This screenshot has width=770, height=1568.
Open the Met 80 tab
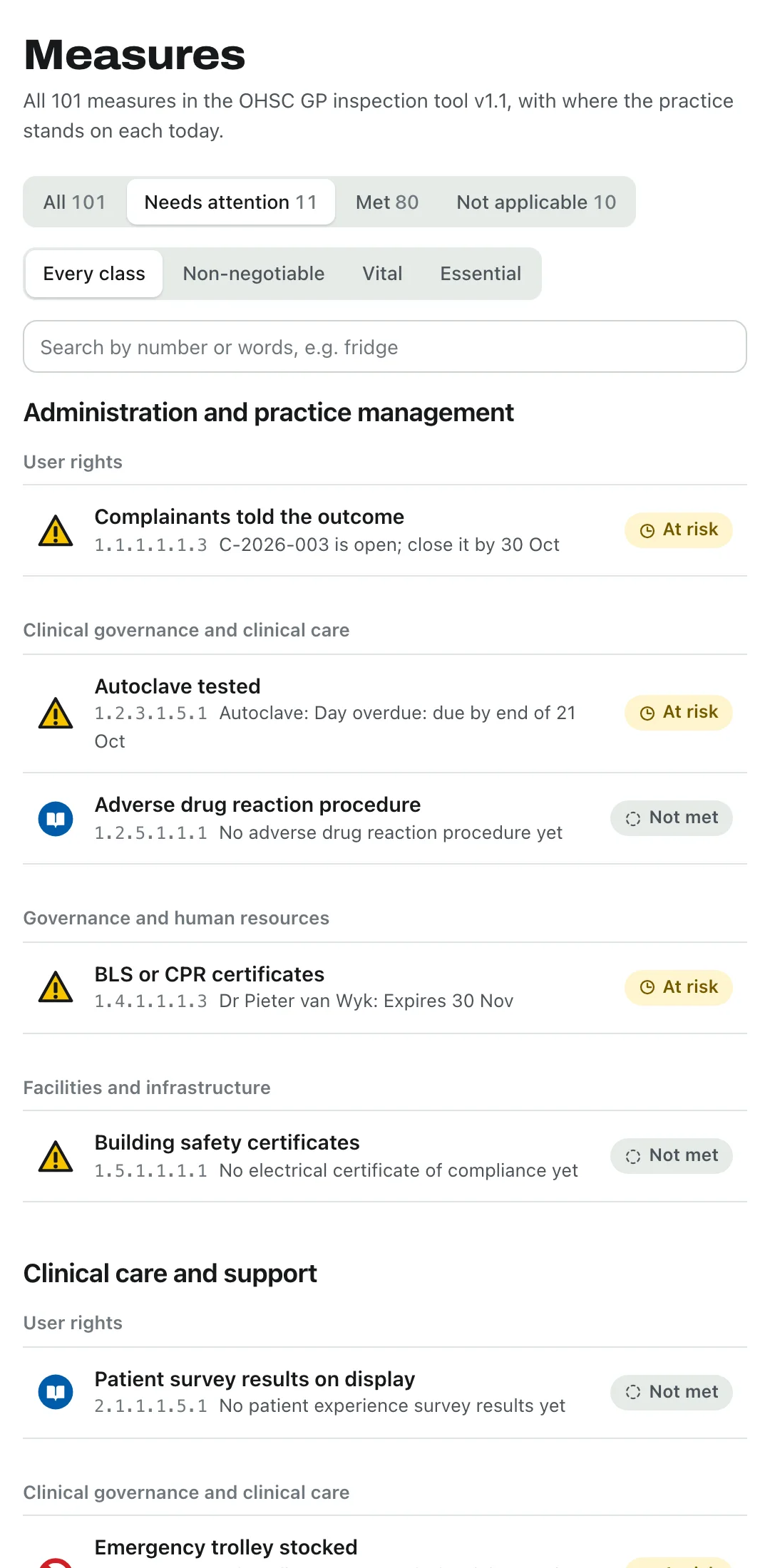click(x=387, y=202)
